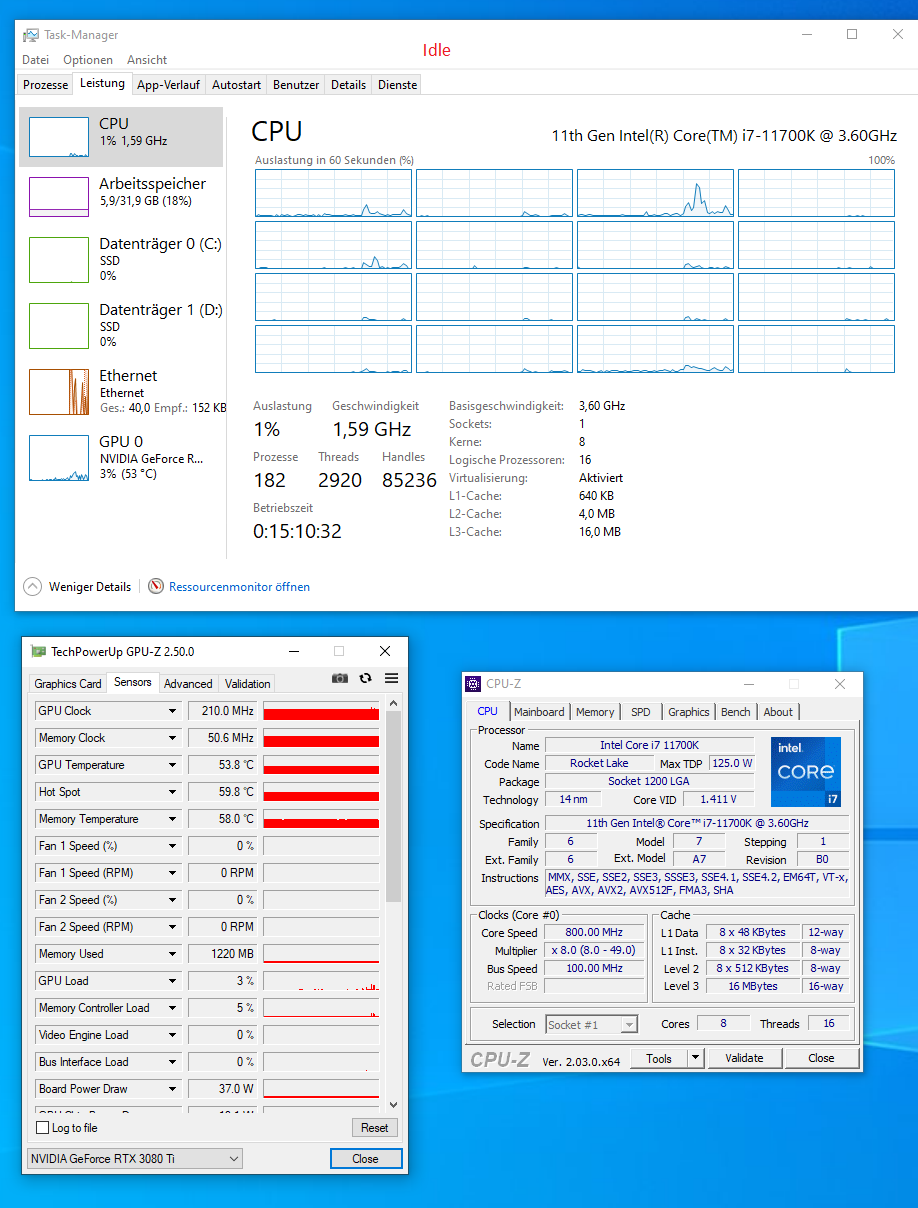This screenshot has width=918, height=1208.
Task: Click the Reset button in GPU-Z
Action: tap(375, 1127)
